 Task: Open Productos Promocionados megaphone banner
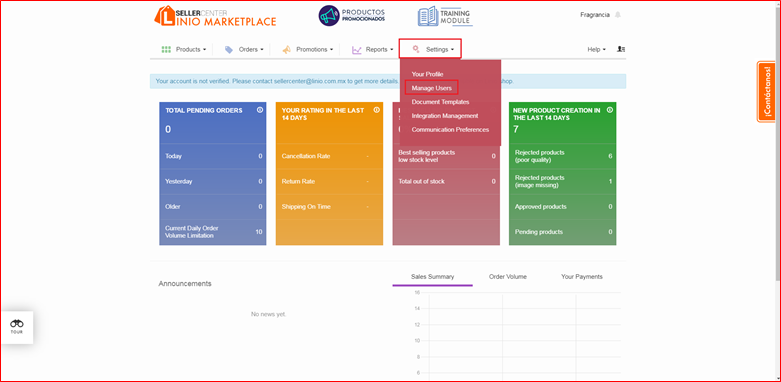point(352,15)
